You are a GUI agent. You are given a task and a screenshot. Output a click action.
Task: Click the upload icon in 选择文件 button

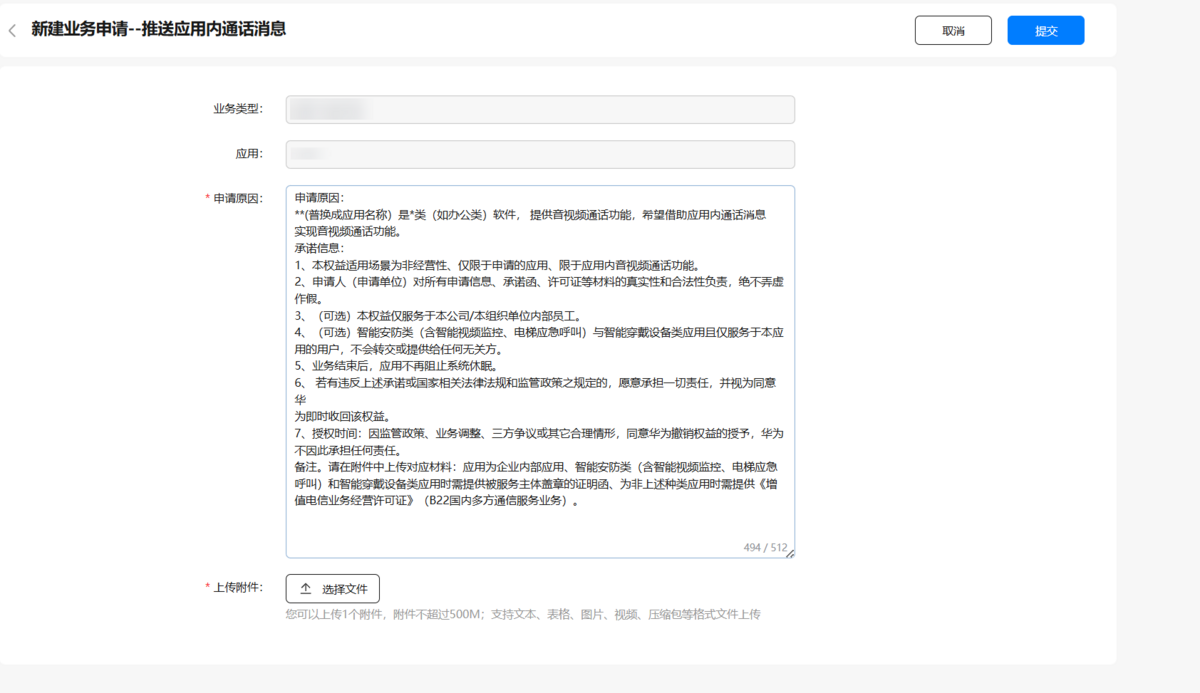[306, 589]
